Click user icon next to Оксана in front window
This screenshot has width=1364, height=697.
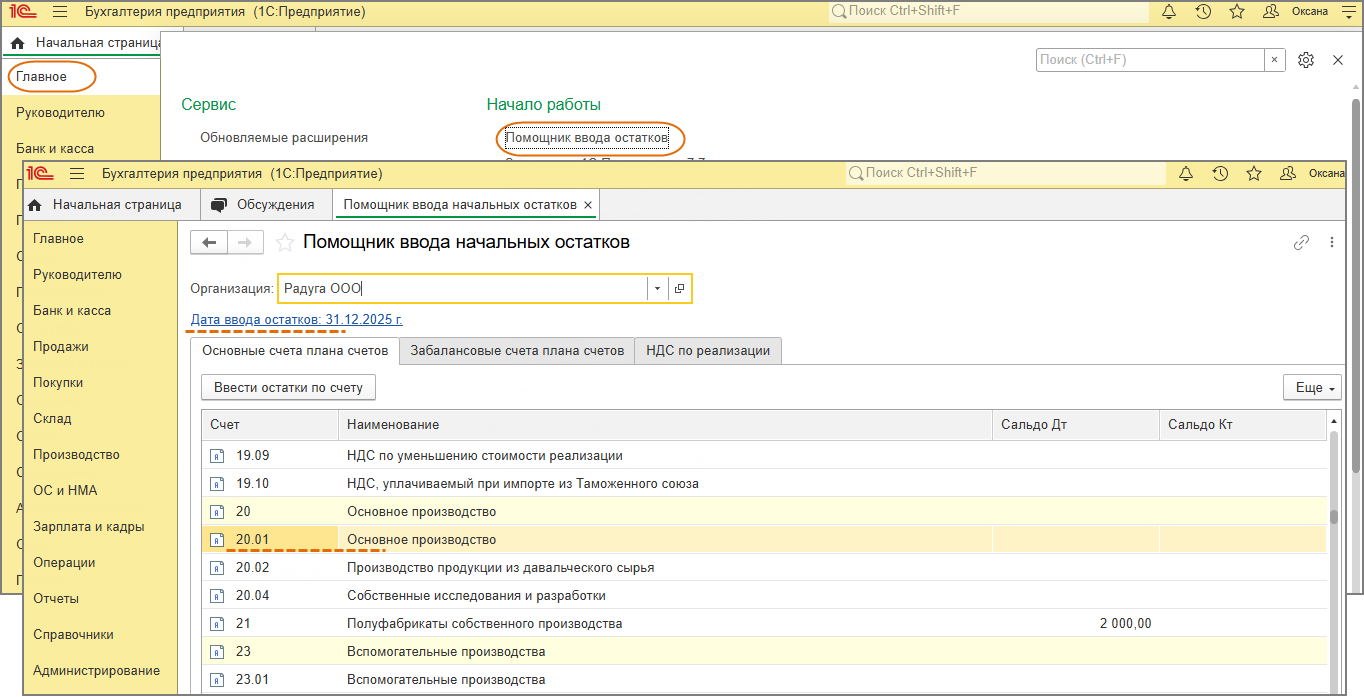click(x=1288, y=174)
